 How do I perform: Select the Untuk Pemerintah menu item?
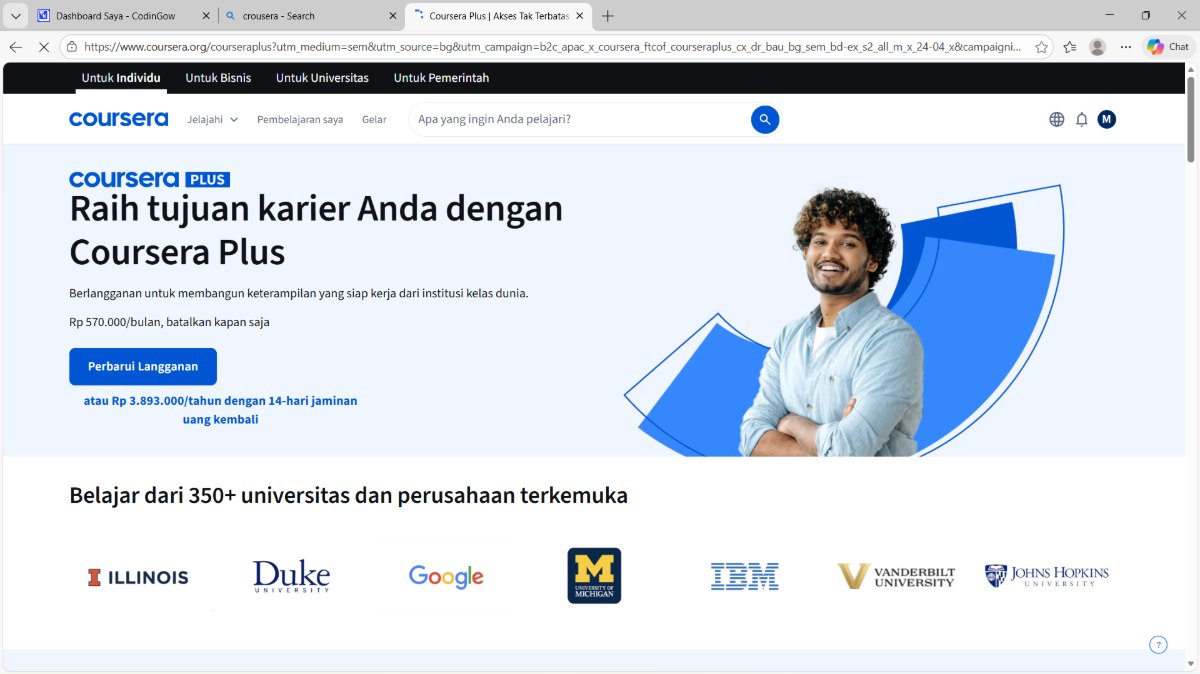click(x=441, y=78)
